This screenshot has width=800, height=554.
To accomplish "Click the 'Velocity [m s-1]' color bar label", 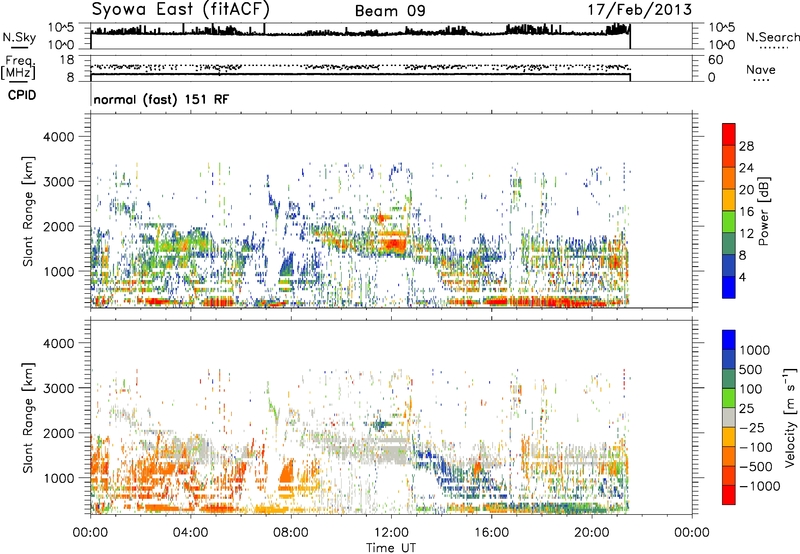I will point(790,417).
